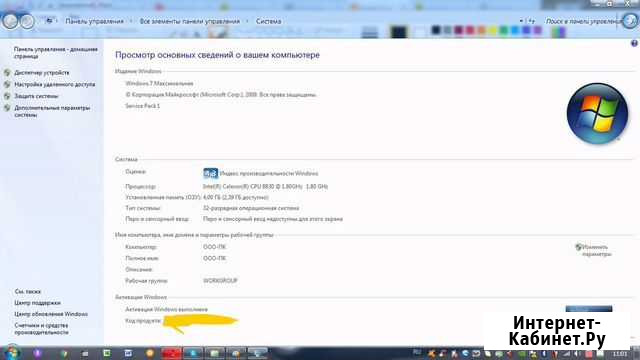
Task: Click Изменить параметры for computer name
Action: (596, 251)
